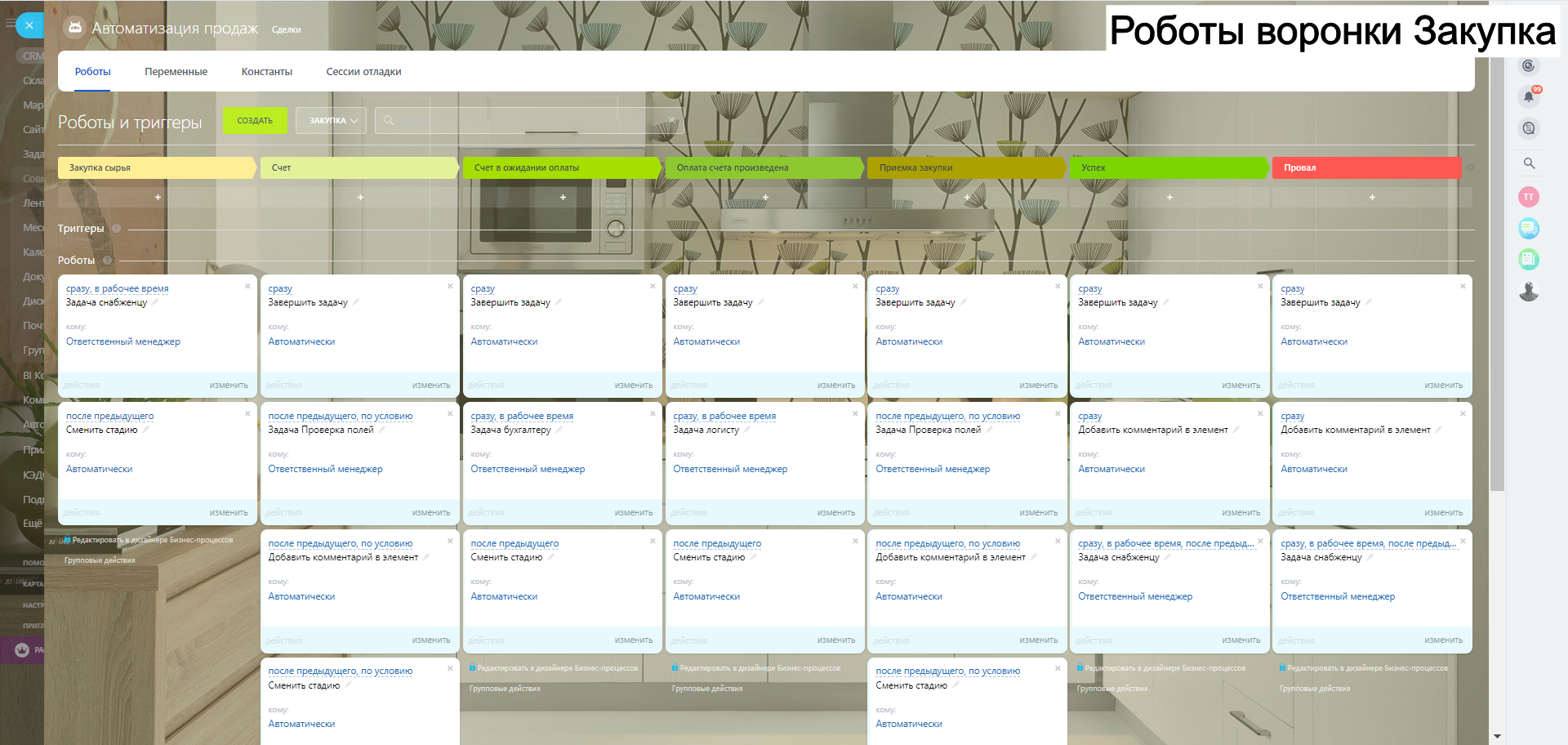Open the search magnifier in the right sidebar
This screenshot has height=745, width=1568.
pos(1529,163)
